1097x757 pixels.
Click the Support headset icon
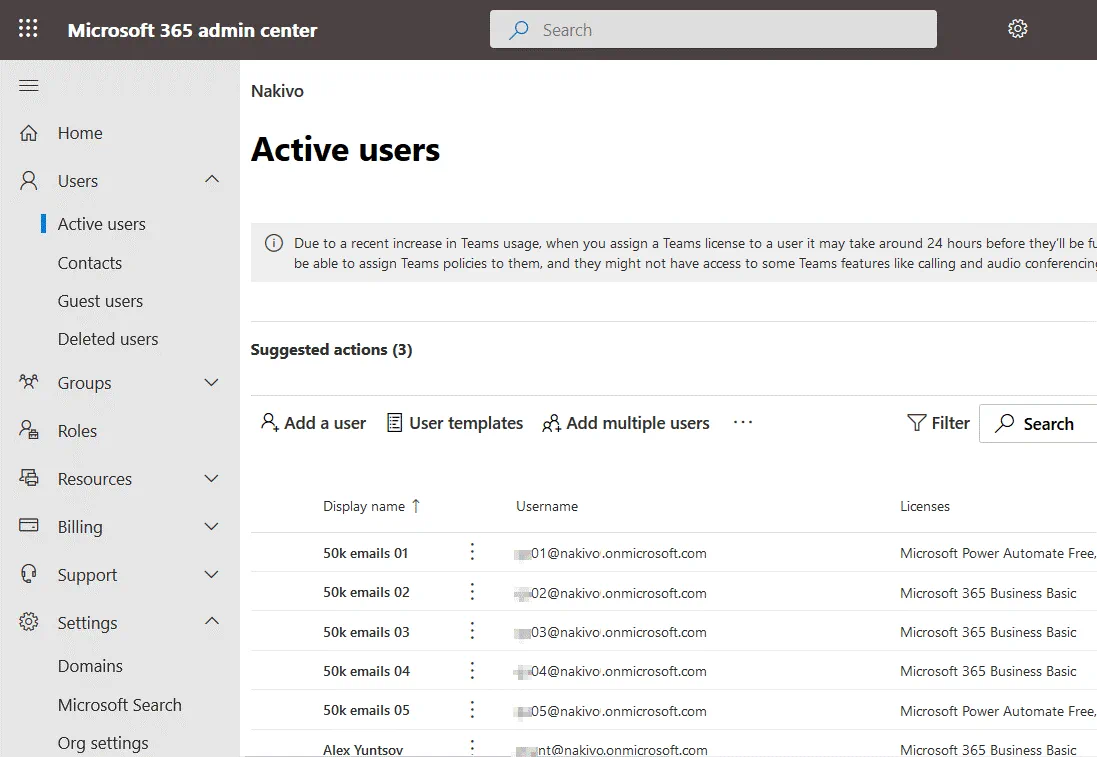[29, 574]
